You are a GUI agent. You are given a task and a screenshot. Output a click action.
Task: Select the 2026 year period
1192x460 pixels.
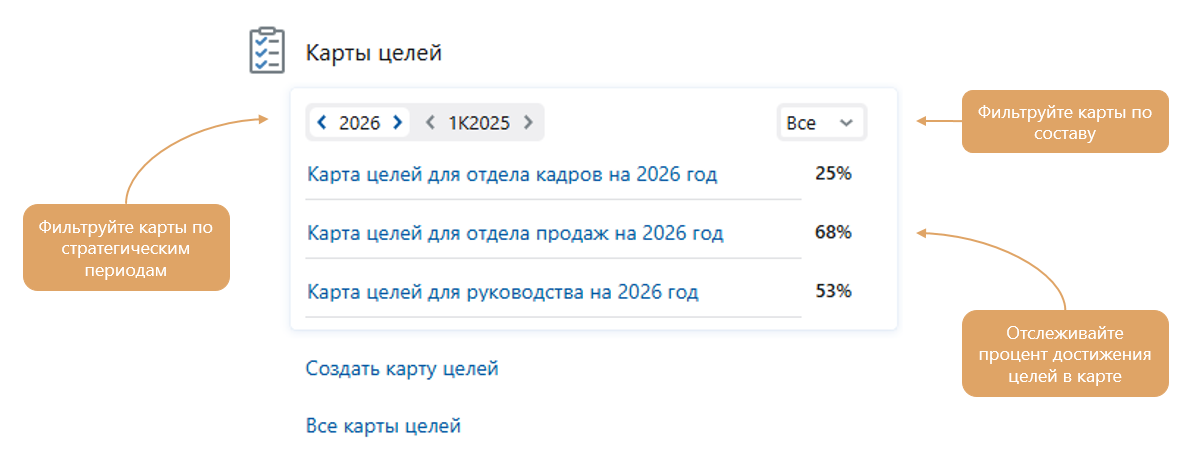click(360, 122)
